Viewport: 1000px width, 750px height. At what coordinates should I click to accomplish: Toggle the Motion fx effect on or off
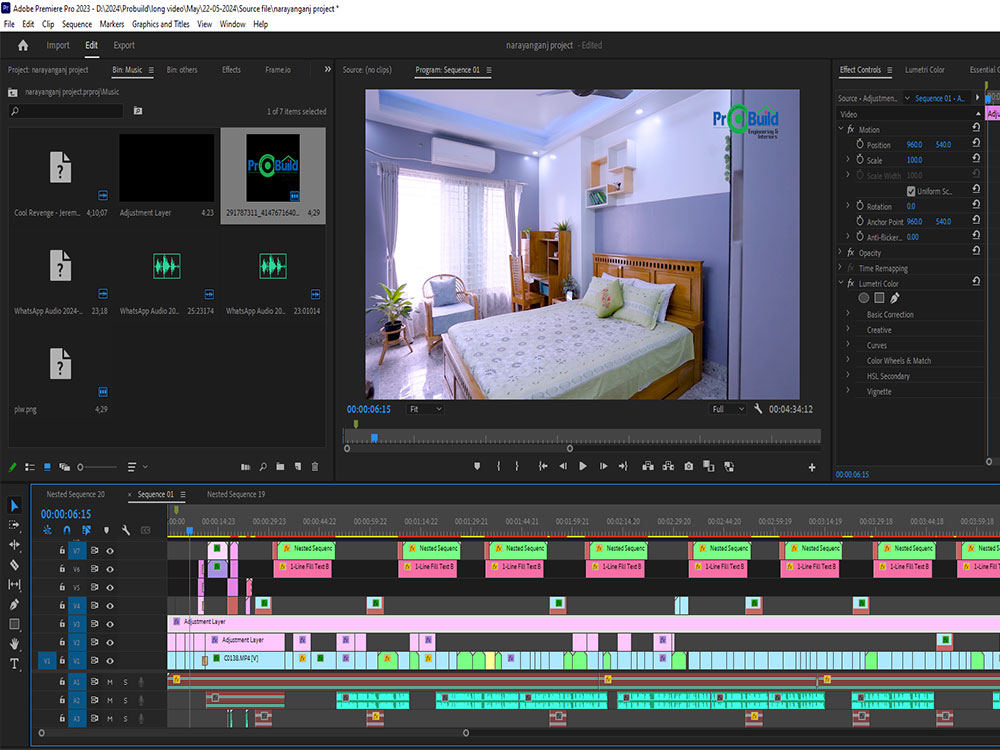point(851,129)
